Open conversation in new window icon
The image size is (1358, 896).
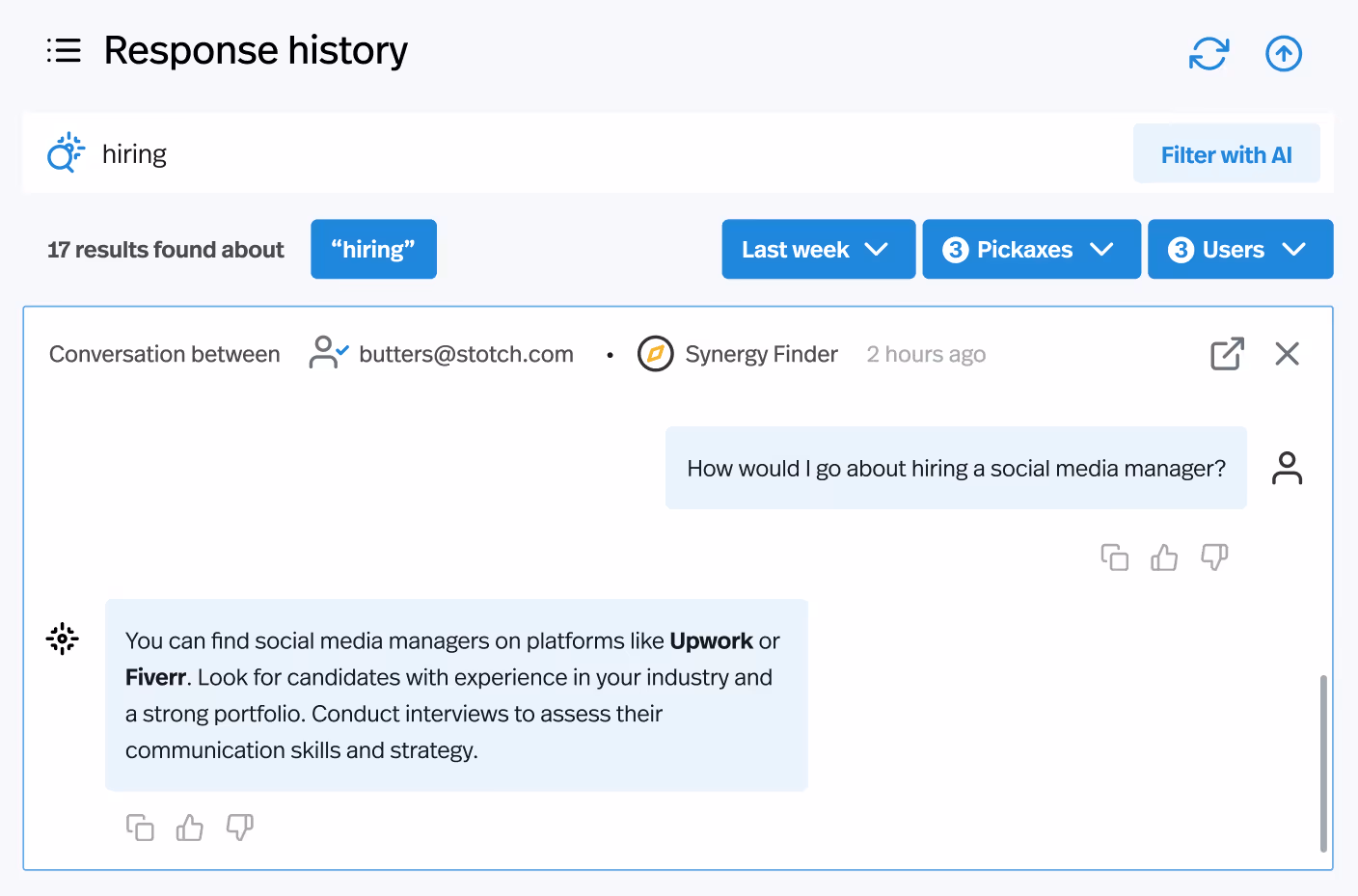tap(1227, 354)
